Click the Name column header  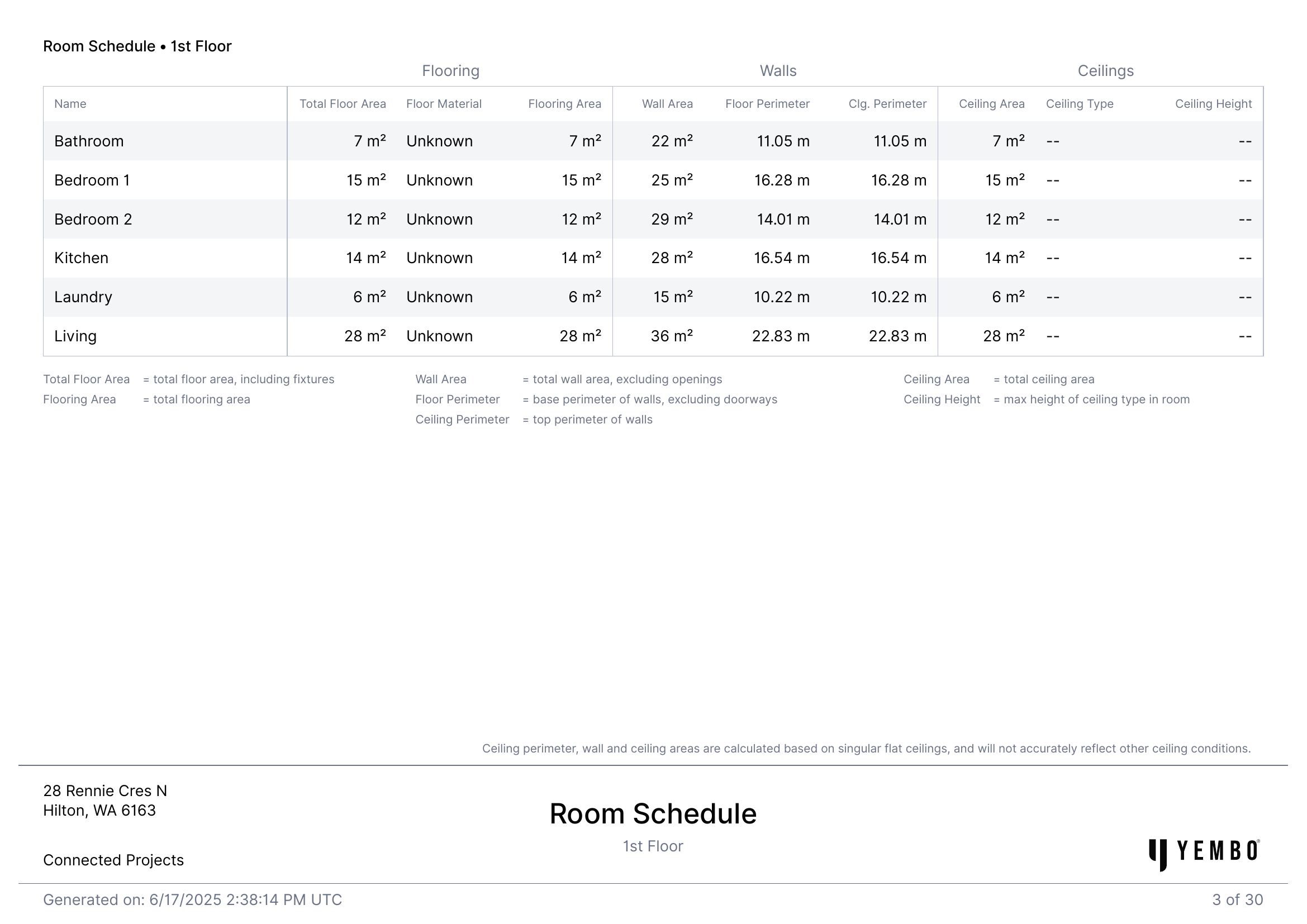[70, 104]
